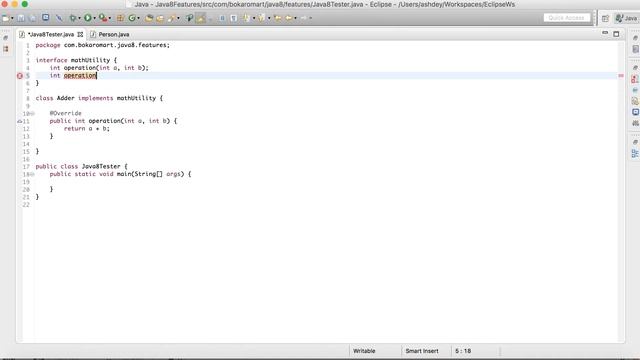Navigate Forward with the greyed arrow
The image size is (640, 360).
pyautogui.click(x=304, y=18)
